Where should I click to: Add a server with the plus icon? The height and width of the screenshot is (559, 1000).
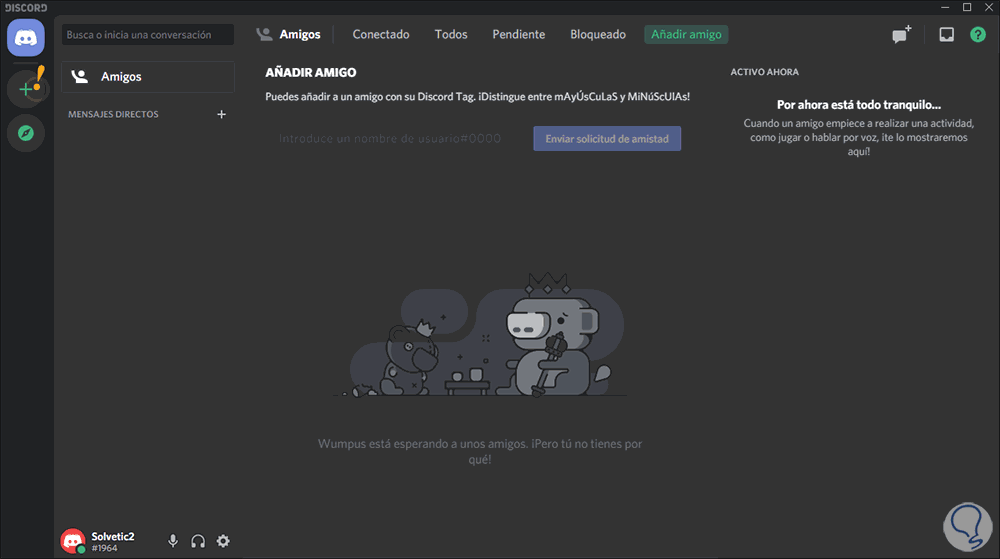click(x=26, y=89)
